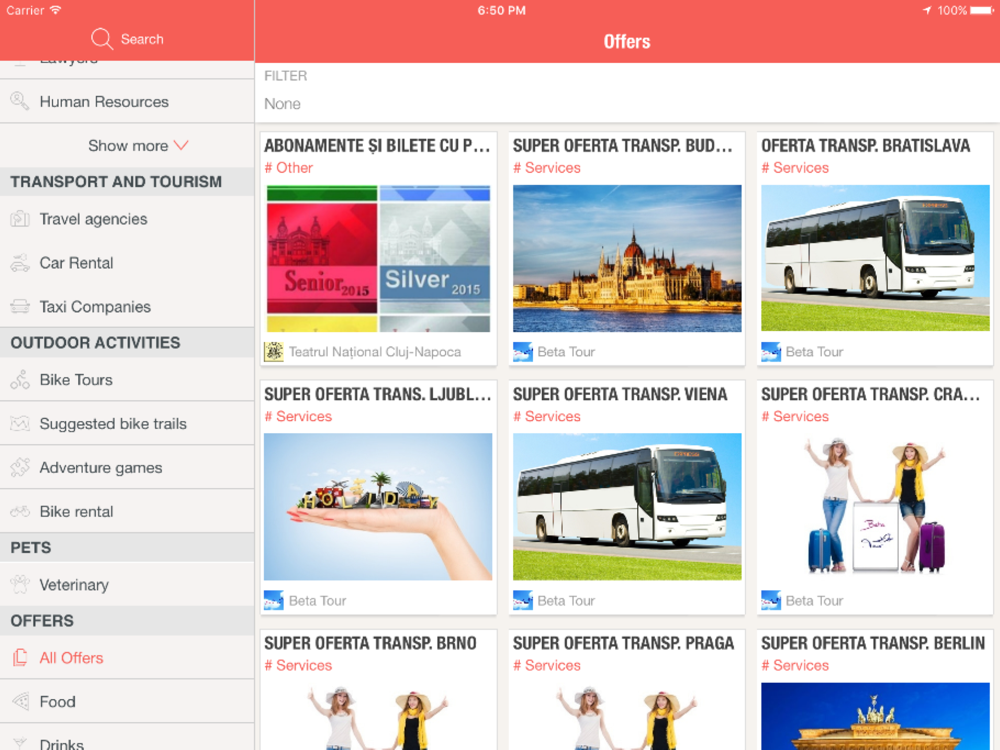Click Beta Tour logo under Bratislava offer

coord(771,351)
